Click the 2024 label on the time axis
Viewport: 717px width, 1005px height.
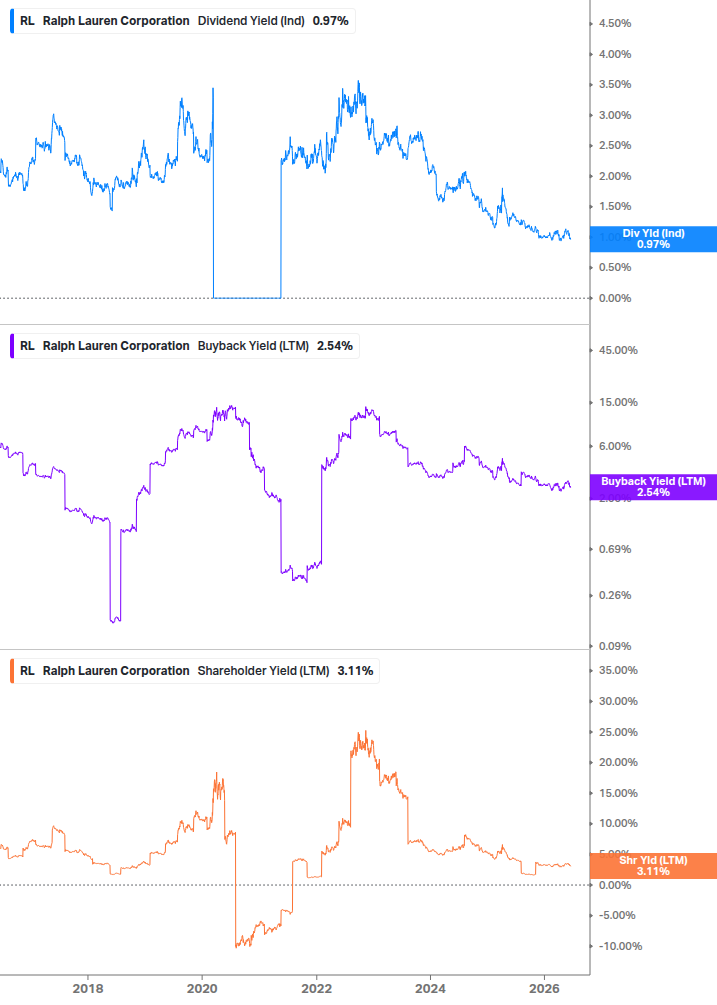pyautogui.click(x=430, y=988)
